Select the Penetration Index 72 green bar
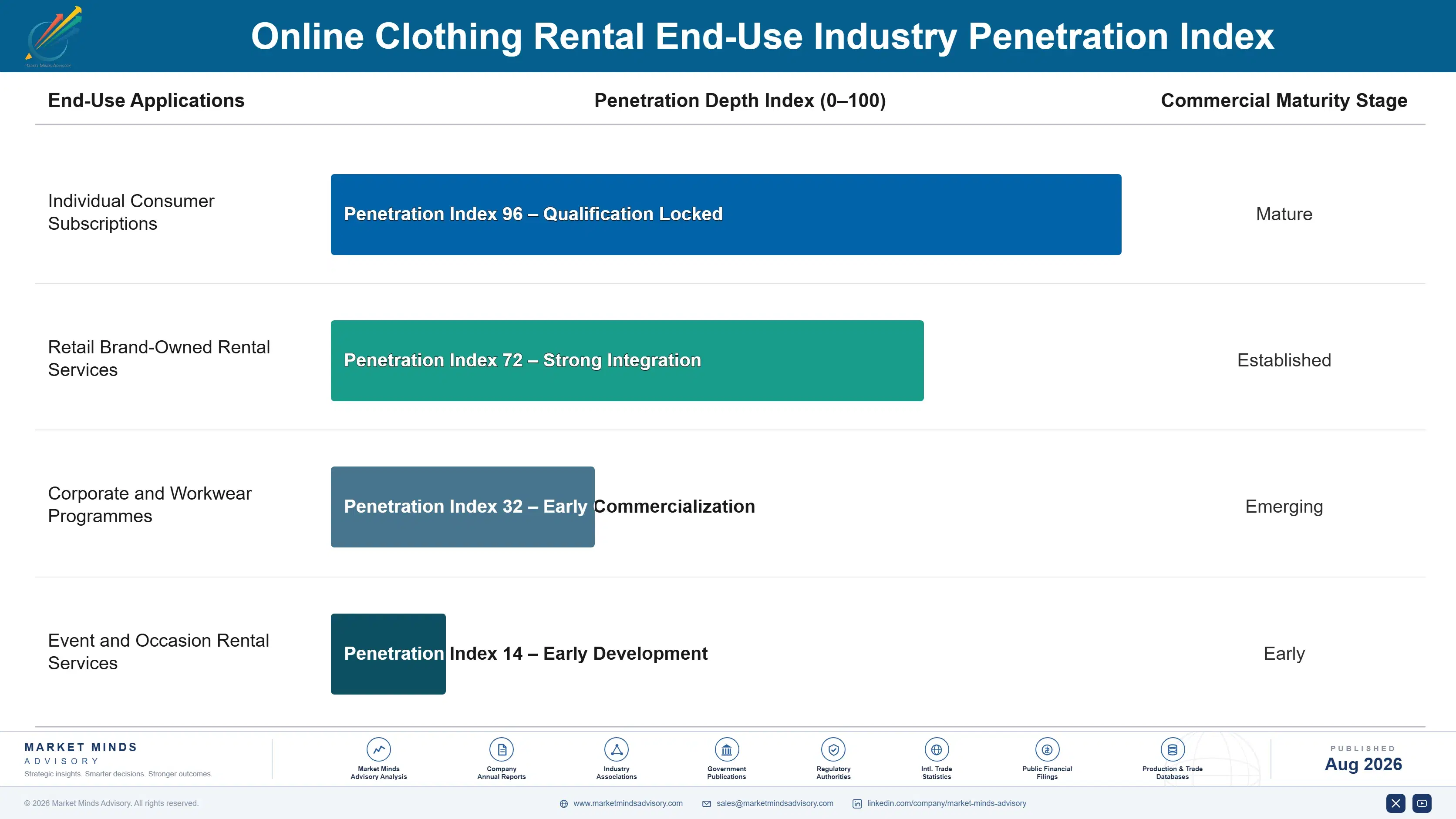The image size is (1456, 819). point(627,361)
